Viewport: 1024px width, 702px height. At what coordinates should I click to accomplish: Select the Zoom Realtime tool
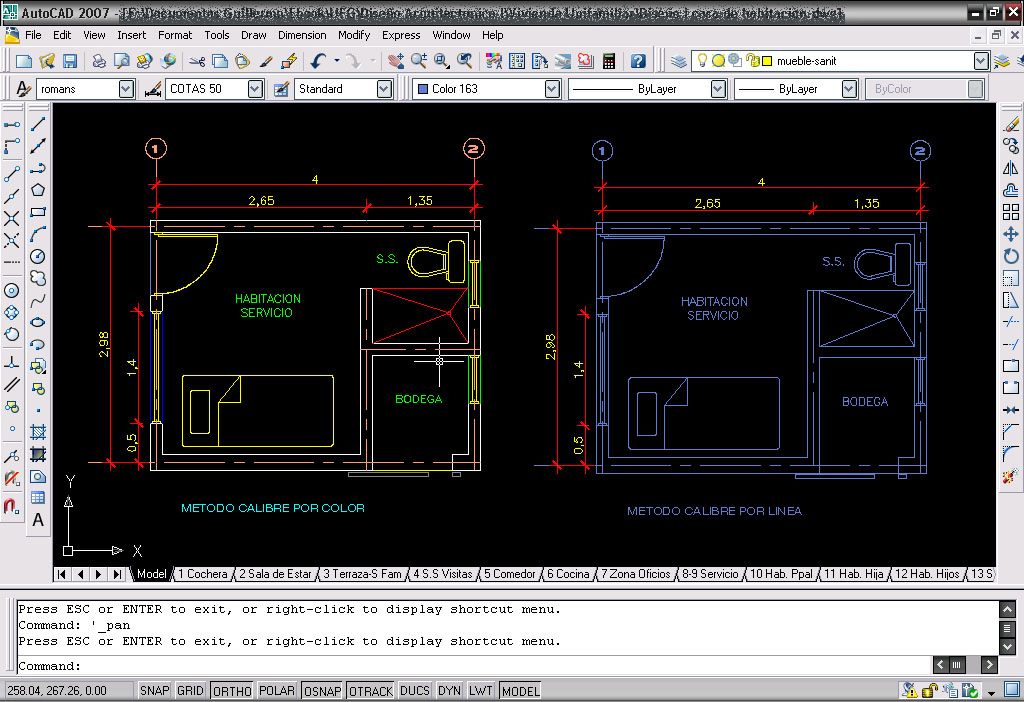(420, 60)
